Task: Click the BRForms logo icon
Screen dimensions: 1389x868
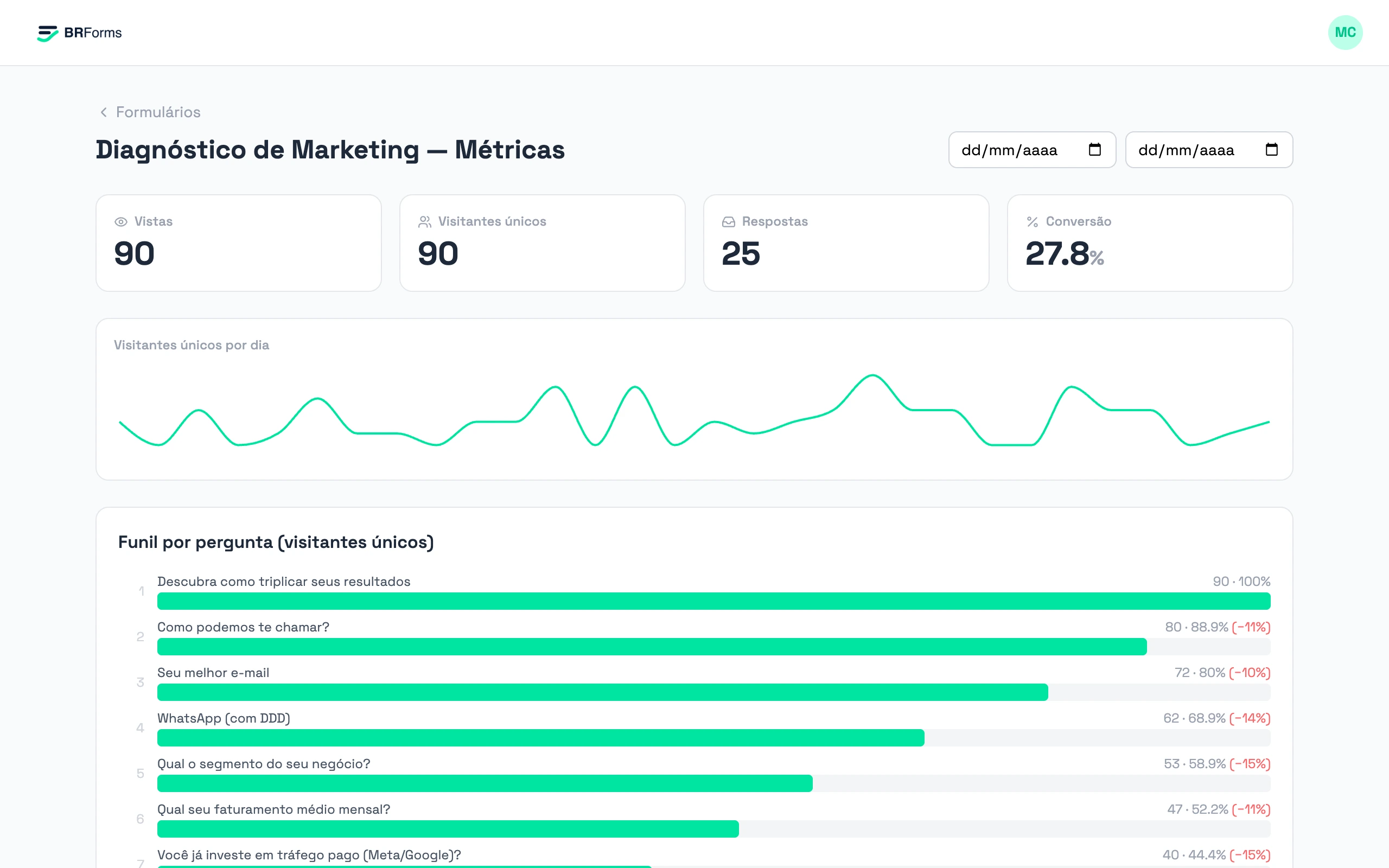Action: (47, 33)
